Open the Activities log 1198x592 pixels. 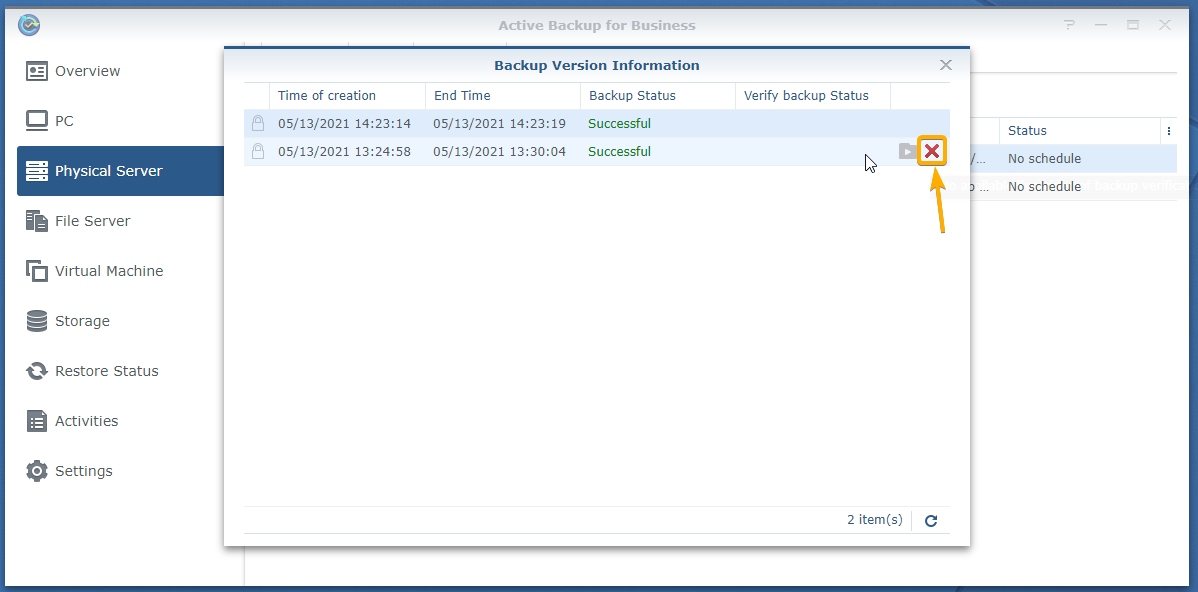click(86, 421)
